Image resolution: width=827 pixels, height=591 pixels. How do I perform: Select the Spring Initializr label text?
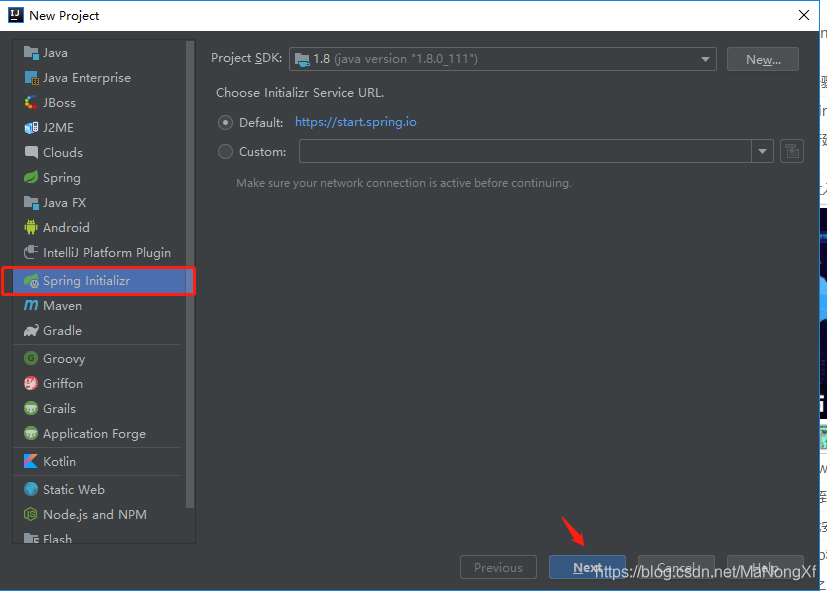coord(86,281)
